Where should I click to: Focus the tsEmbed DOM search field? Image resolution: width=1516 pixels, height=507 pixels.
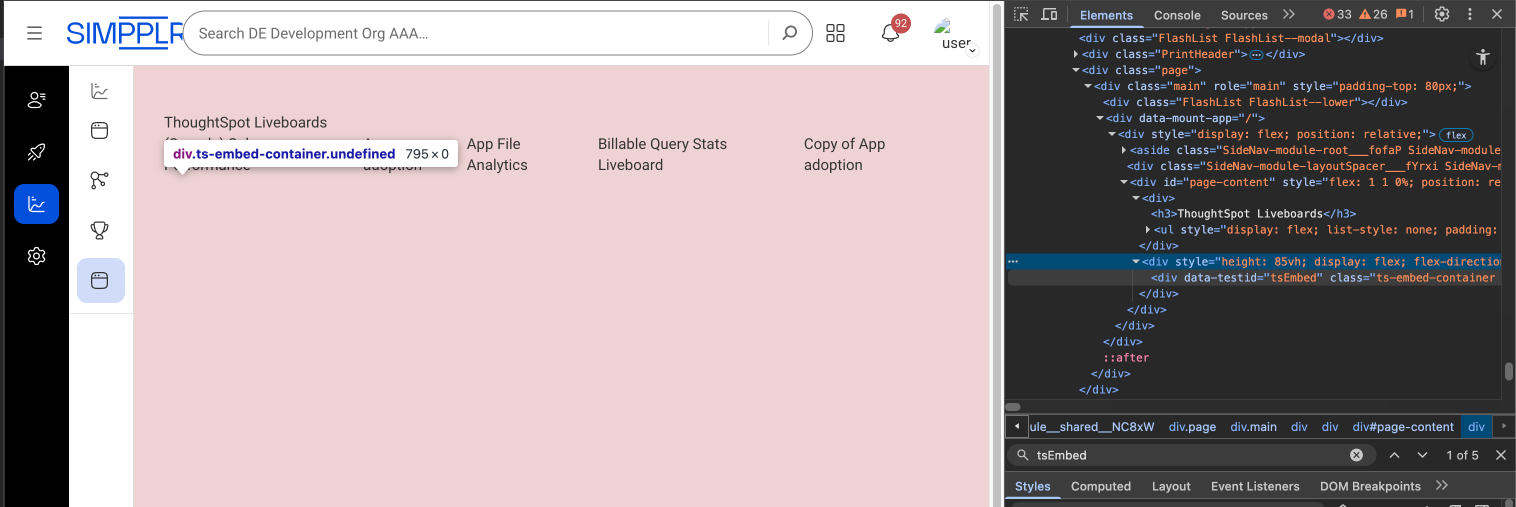point(1189,455)
